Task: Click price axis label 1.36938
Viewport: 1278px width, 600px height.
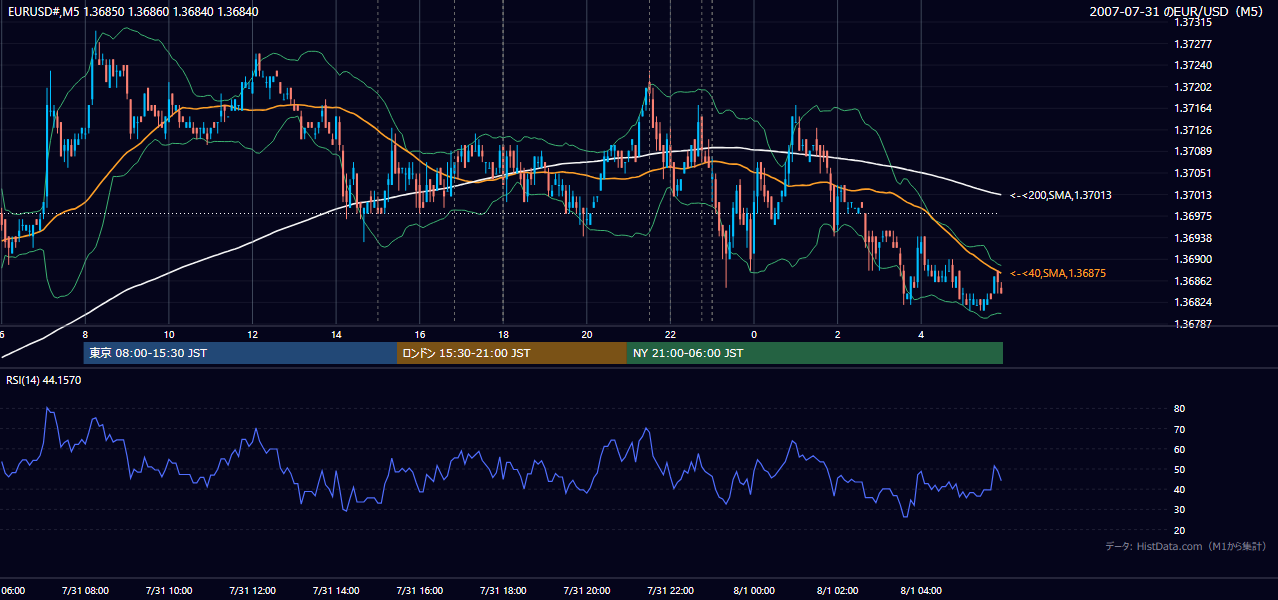Action: [1193, 238]
